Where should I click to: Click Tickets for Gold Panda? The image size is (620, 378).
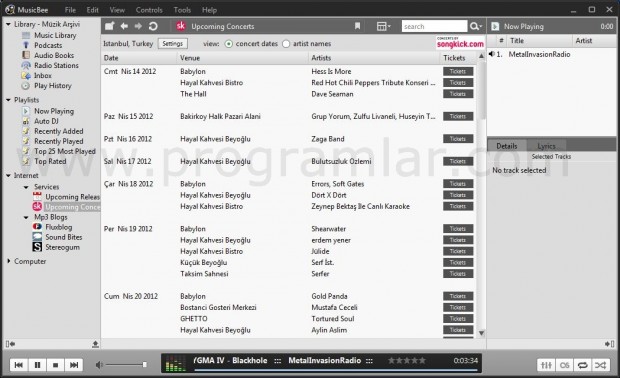coord(458,296)
